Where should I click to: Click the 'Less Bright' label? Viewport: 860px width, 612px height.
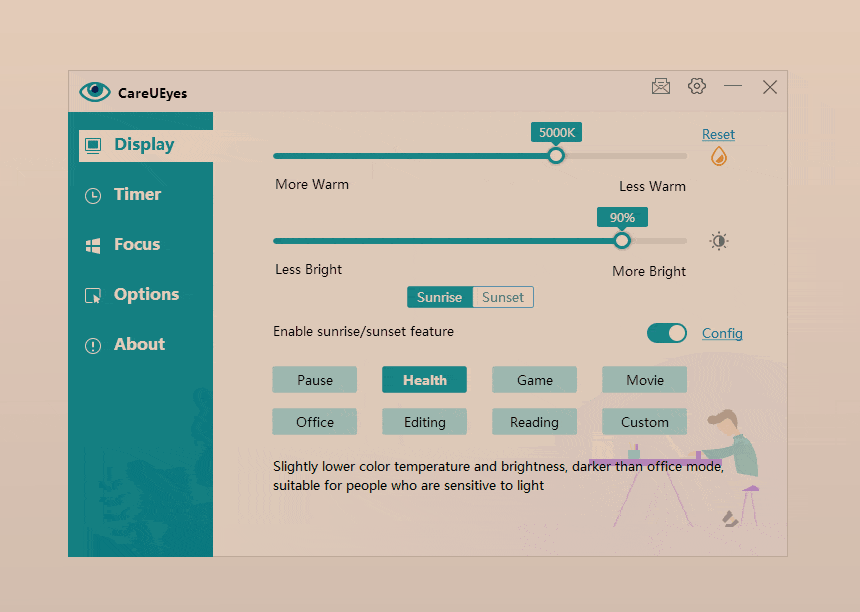[308, 269]
